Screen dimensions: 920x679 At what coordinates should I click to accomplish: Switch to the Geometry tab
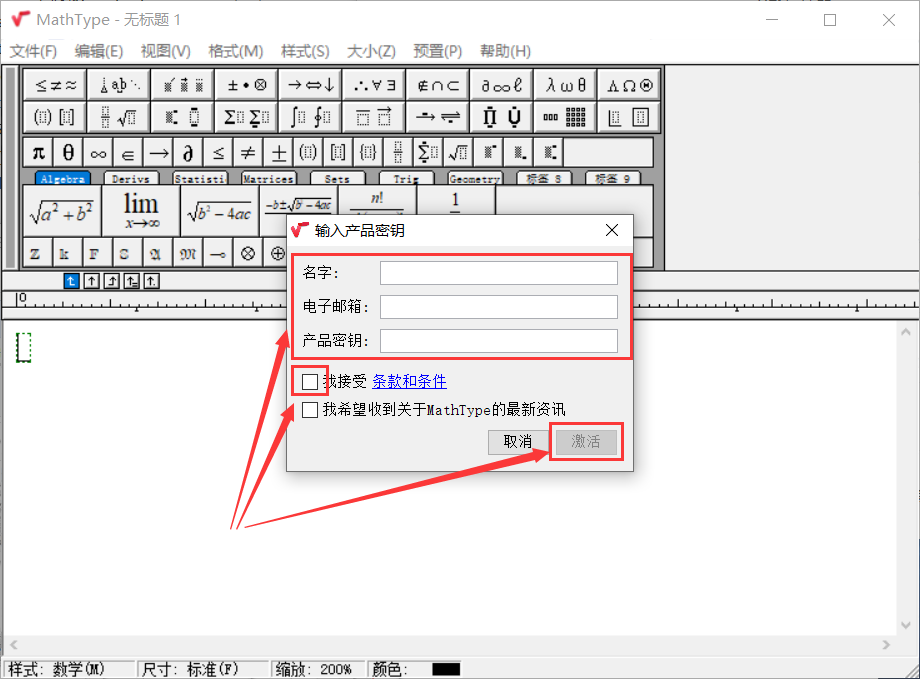pyautogui.click(x=475, y=178)
